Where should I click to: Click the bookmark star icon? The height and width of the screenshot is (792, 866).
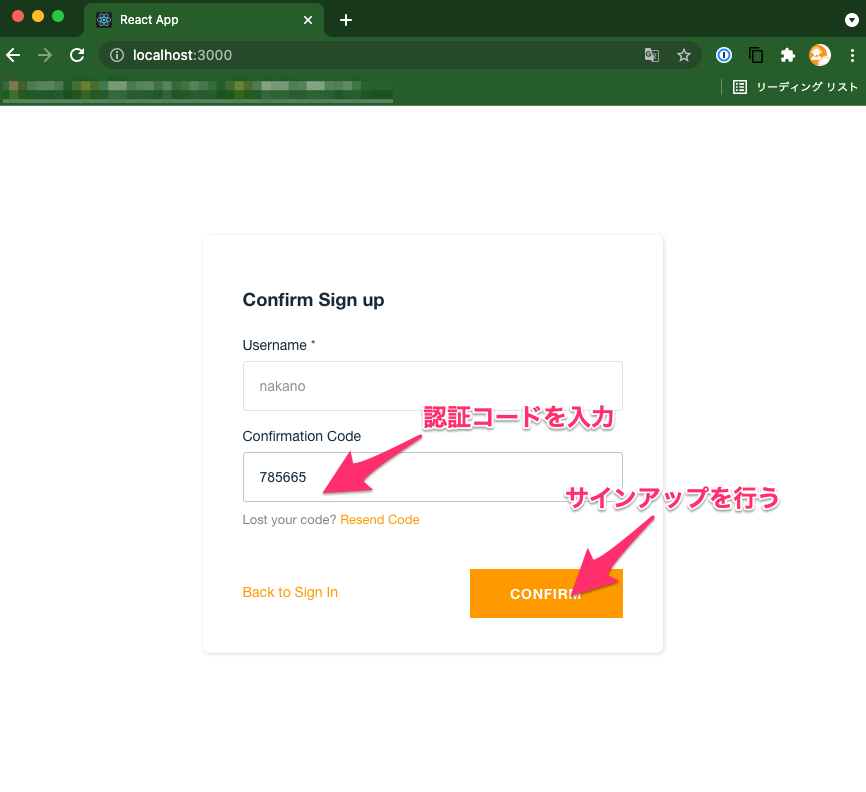pos(684,55)
